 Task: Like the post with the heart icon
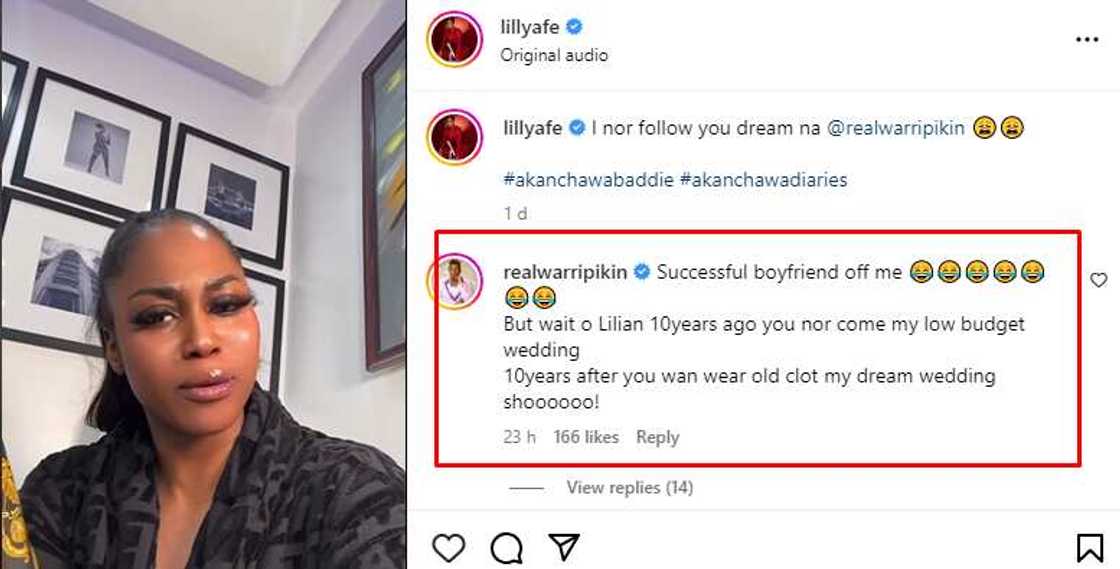(x=449, y=547)
